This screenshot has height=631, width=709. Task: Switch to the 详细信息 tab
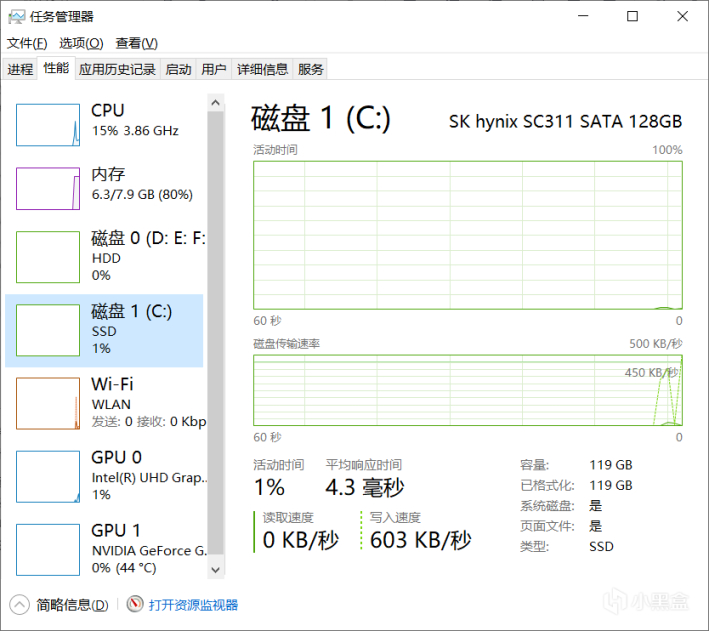point(262,69)
